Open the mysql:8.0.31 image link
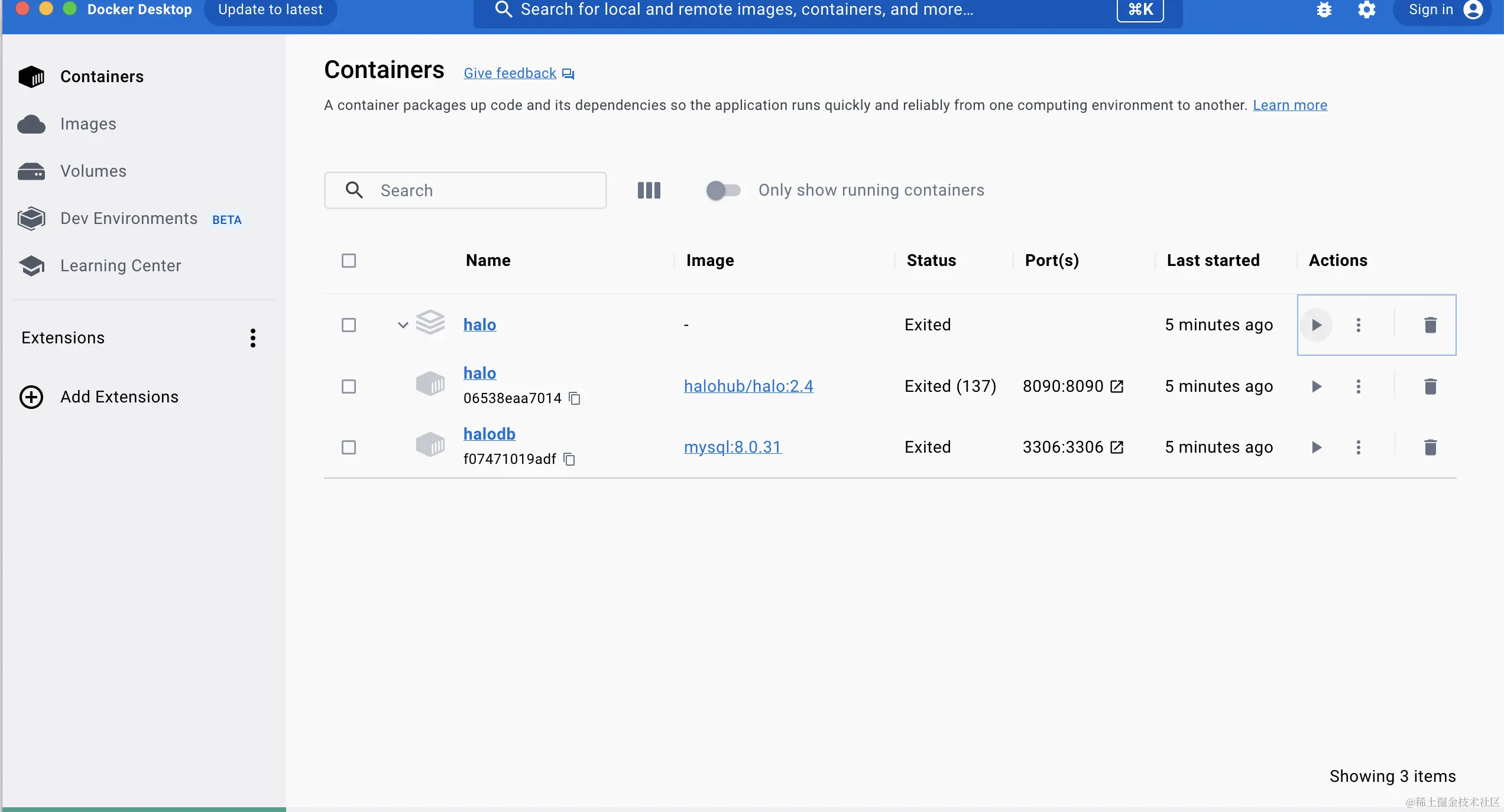 pyautogui.click(x=732, y=447)
